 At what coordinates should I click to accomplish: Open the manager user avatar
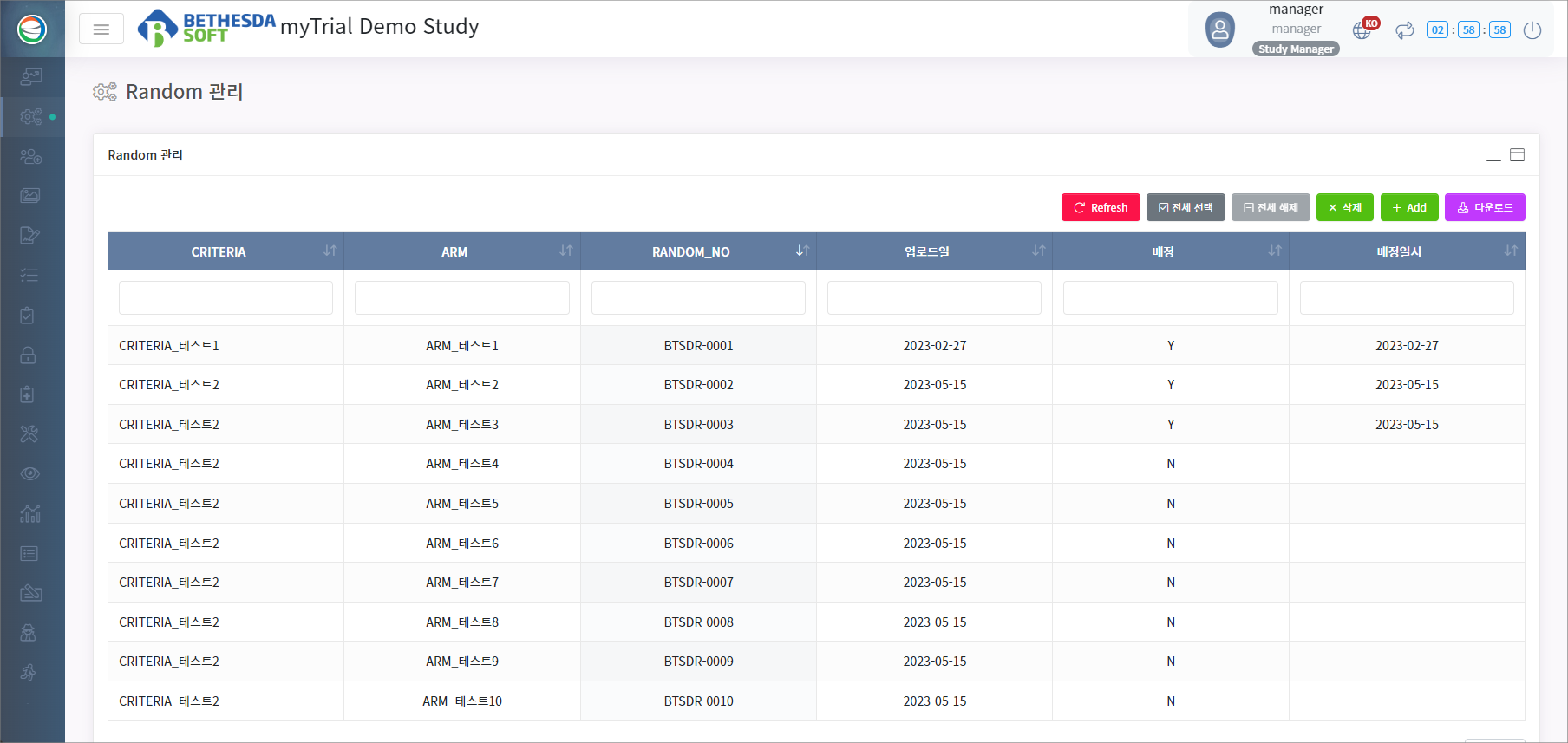1219,29
